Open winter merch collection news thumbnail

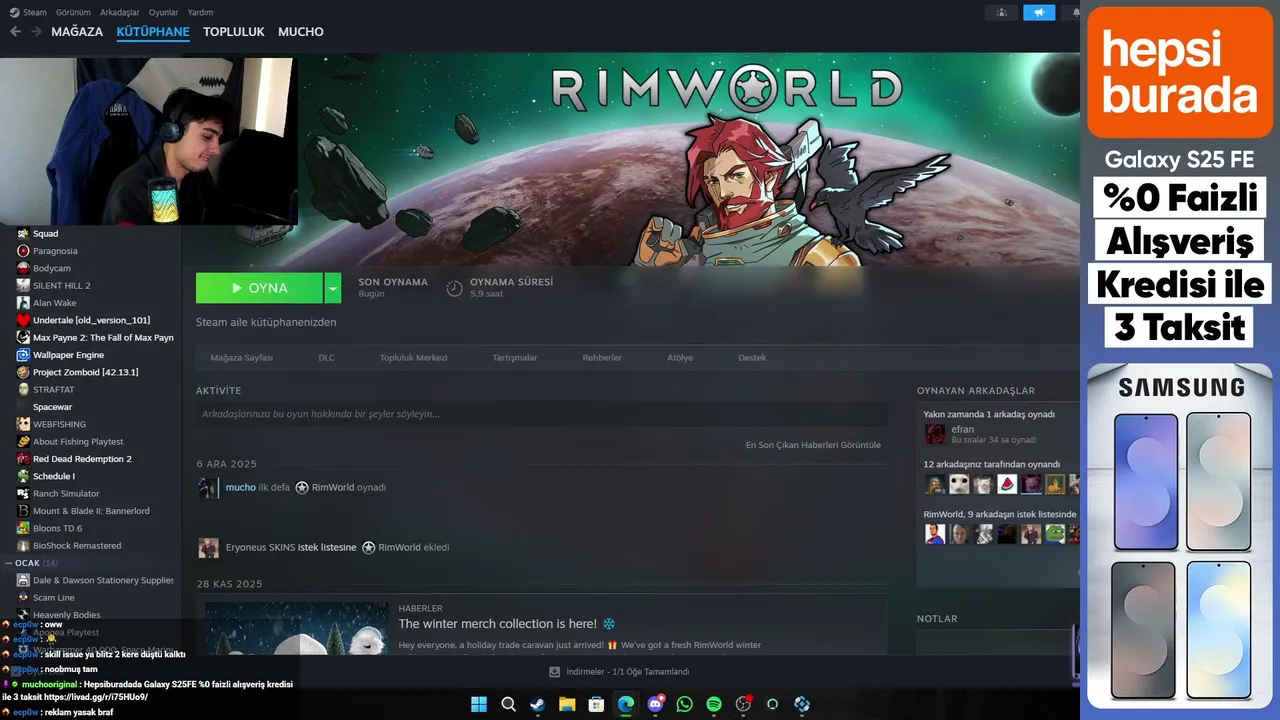click(297, 628)
